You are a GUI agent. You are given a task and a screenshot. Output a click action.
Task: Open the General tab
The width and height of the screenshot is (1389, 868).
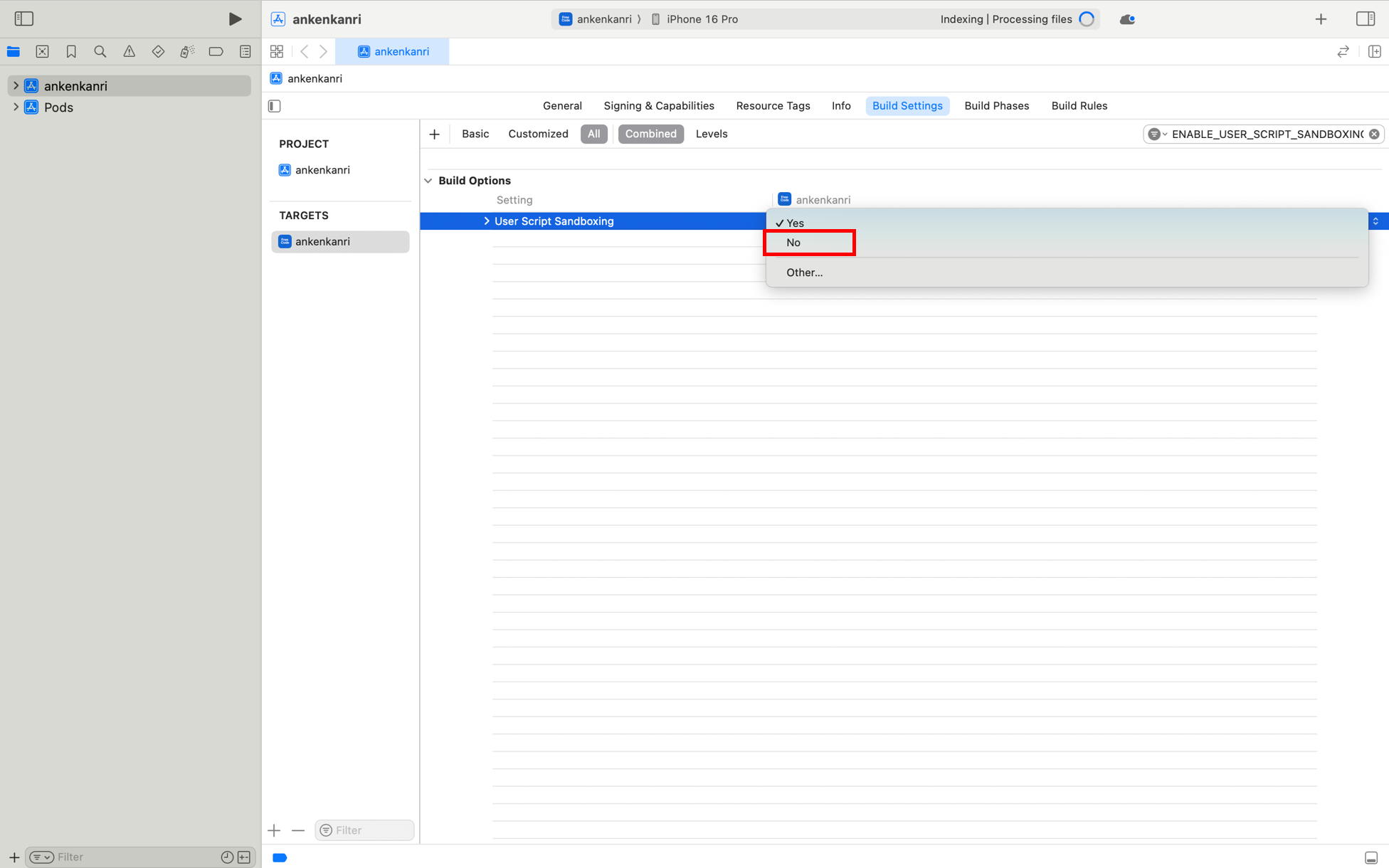pyautogui.click(x=562, y=106)
